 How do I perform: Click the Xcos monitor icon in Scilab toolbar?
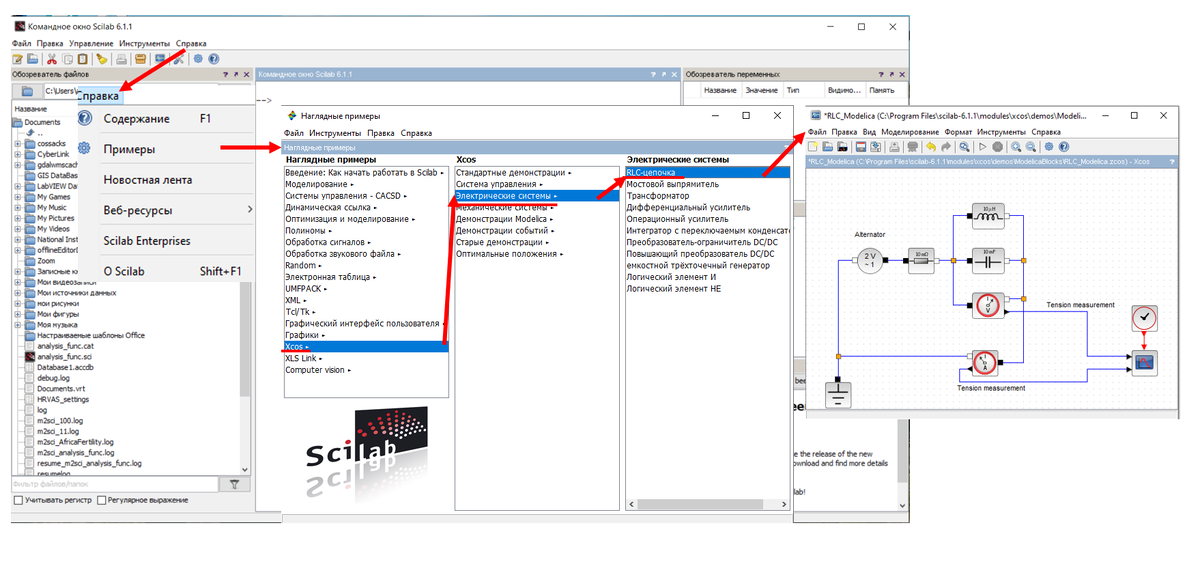pos(160,59)
